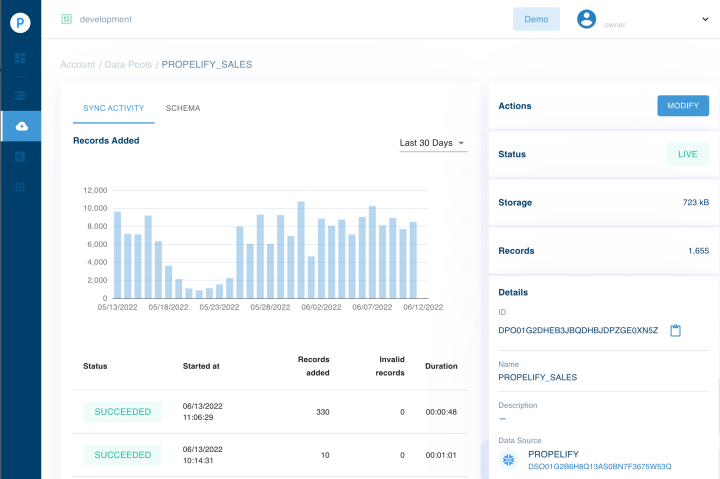Open the chart metrics icon in the sidebar
Image resolution: width=720 pixels, height=479 pixels.
coord(20,157)
